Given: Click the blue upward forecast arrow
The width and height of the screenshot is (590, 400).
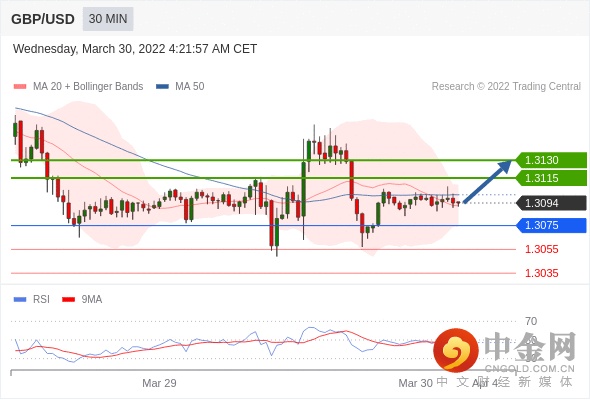Looking at the screenshot, I should pyautogui.click(x=488, y=182).
